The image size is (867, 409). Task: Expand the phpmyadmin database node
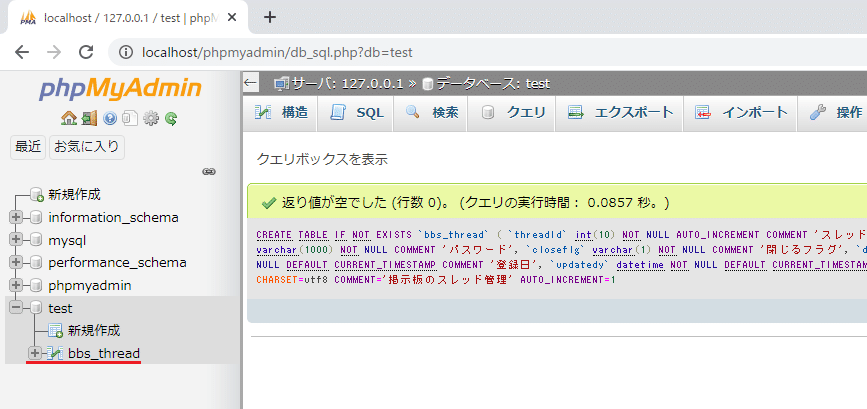coord(16,285)
